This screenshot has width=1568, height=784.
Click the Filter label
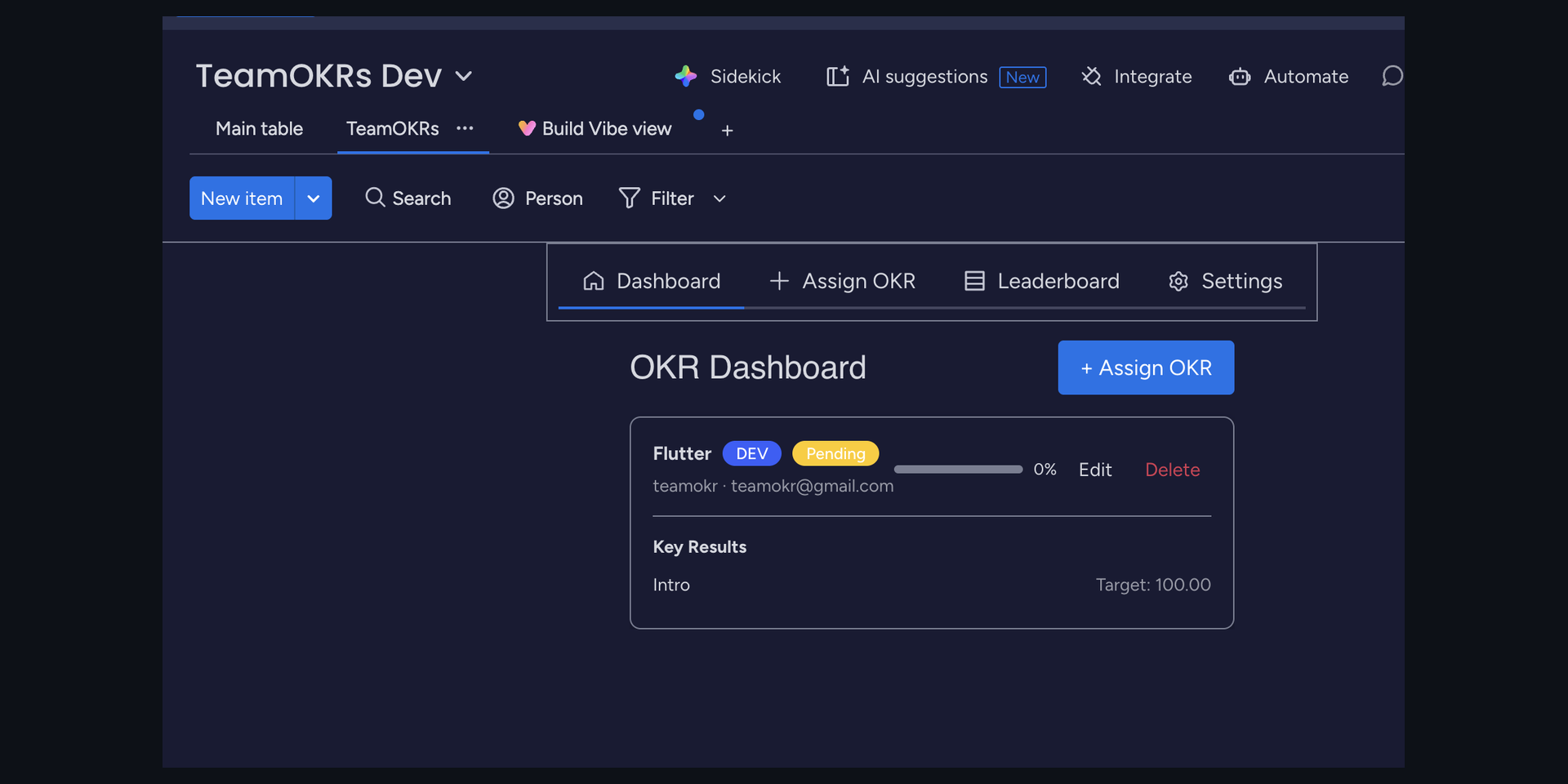tap(672, 198)
